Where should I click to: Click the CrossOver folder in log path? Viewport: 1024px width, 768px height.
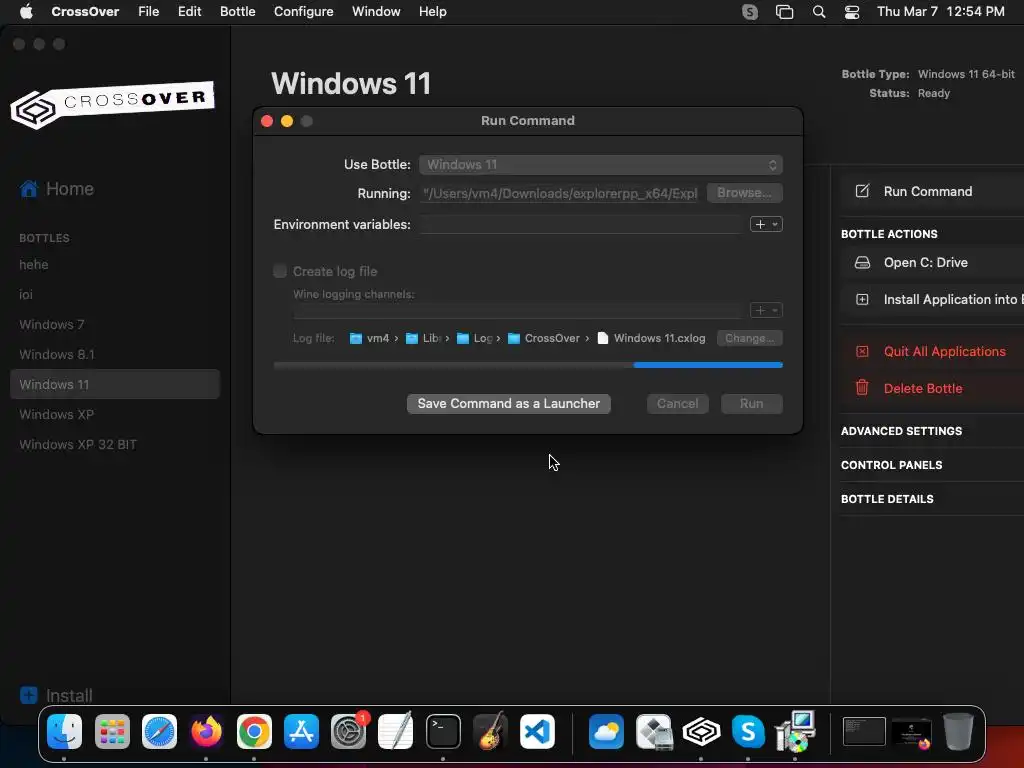tap(543, 338)
